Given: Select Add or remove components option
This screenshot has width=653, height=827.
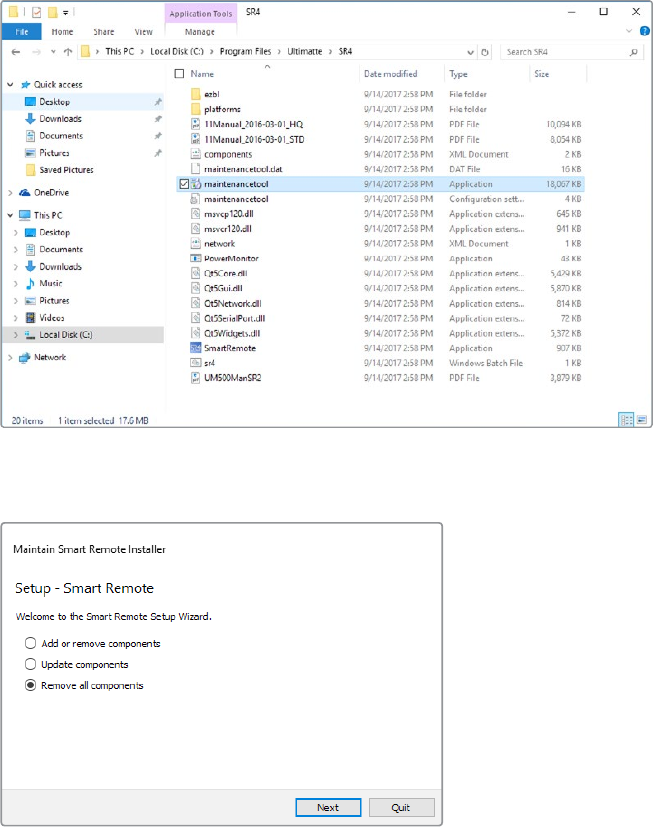Looking at the screenshot, I should point(31,643).
